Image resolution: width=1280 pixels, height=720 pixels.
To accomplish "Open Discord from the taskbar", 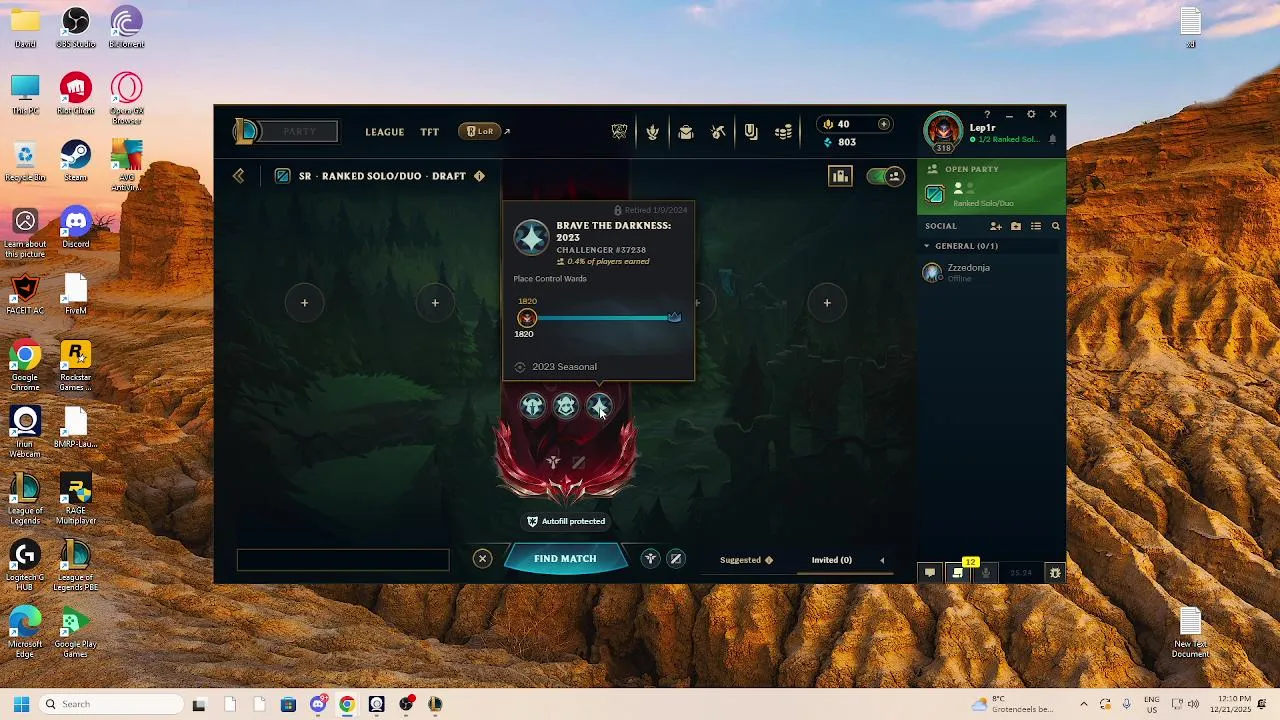I will [318, 704].
